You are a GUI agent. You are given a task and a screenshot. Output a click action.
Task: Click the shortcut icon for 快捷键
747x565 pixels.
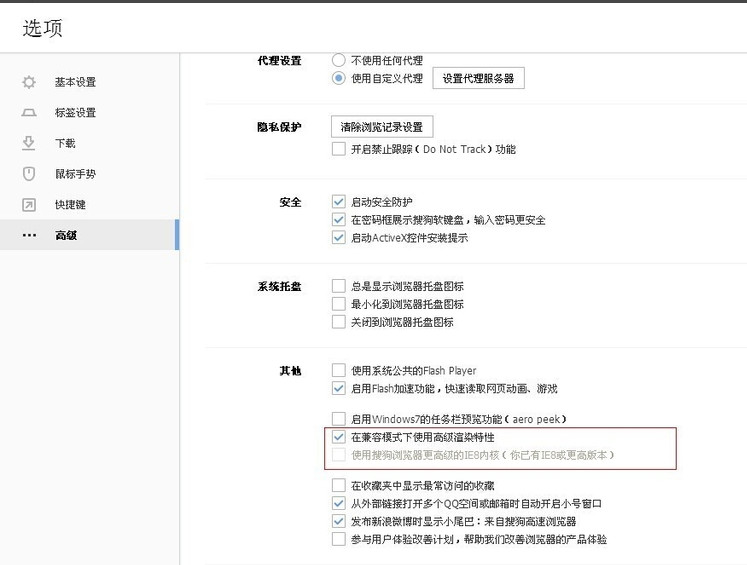pos(29,205)
